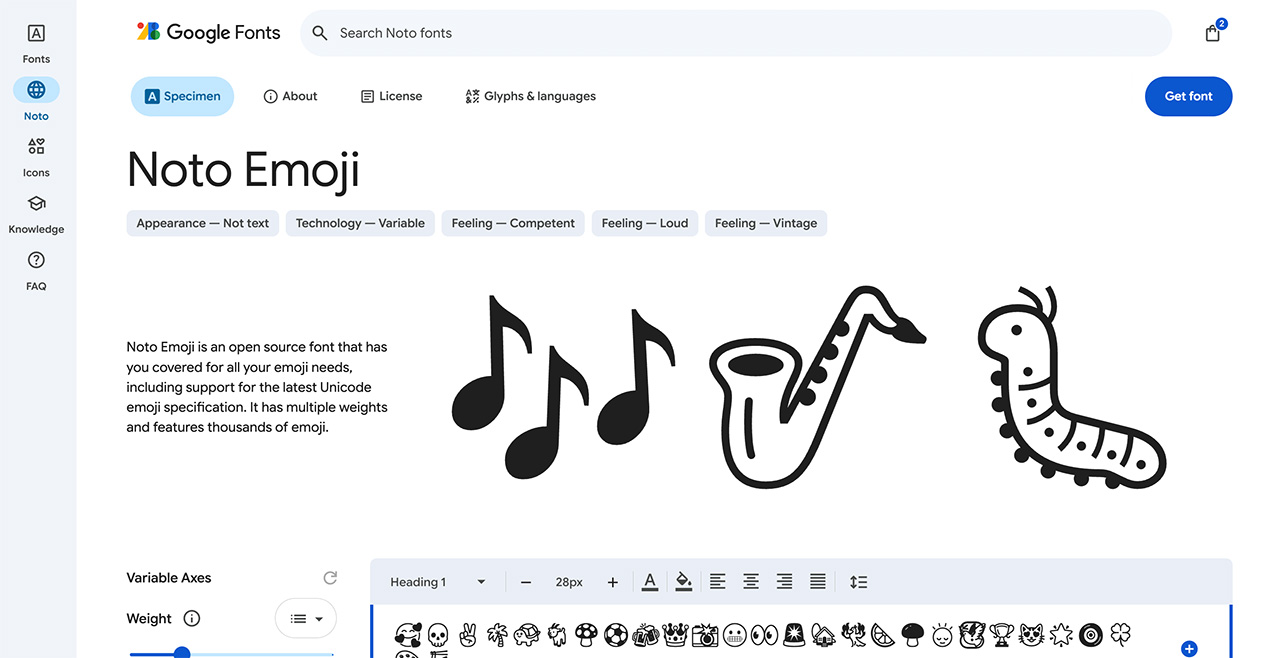1280x658 pixels.
Task: Open the Knowledge section in sidebar
Action: click(x=36, y=214)
